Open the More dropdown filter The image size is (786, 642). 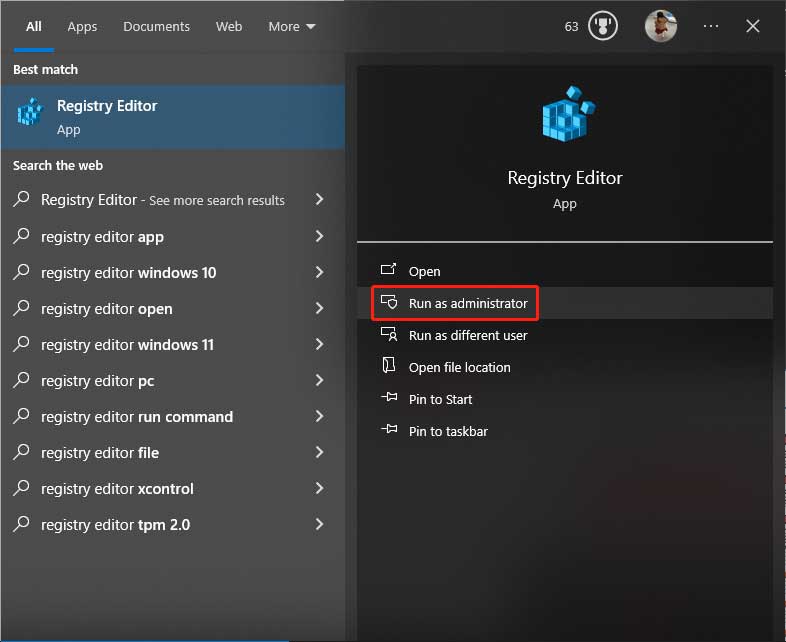(292, 27)
